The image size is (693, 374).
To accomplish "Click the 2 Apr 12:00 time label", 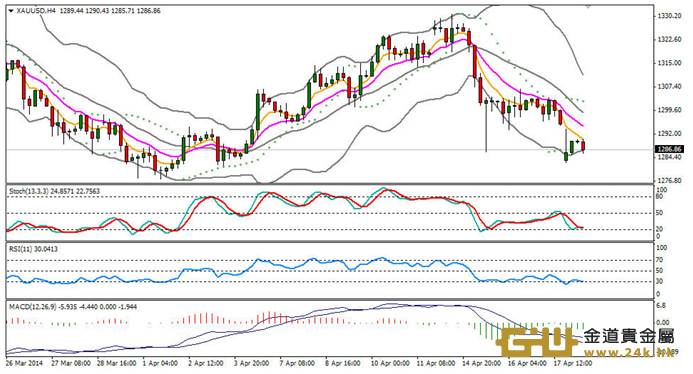I will click(206, 363).
